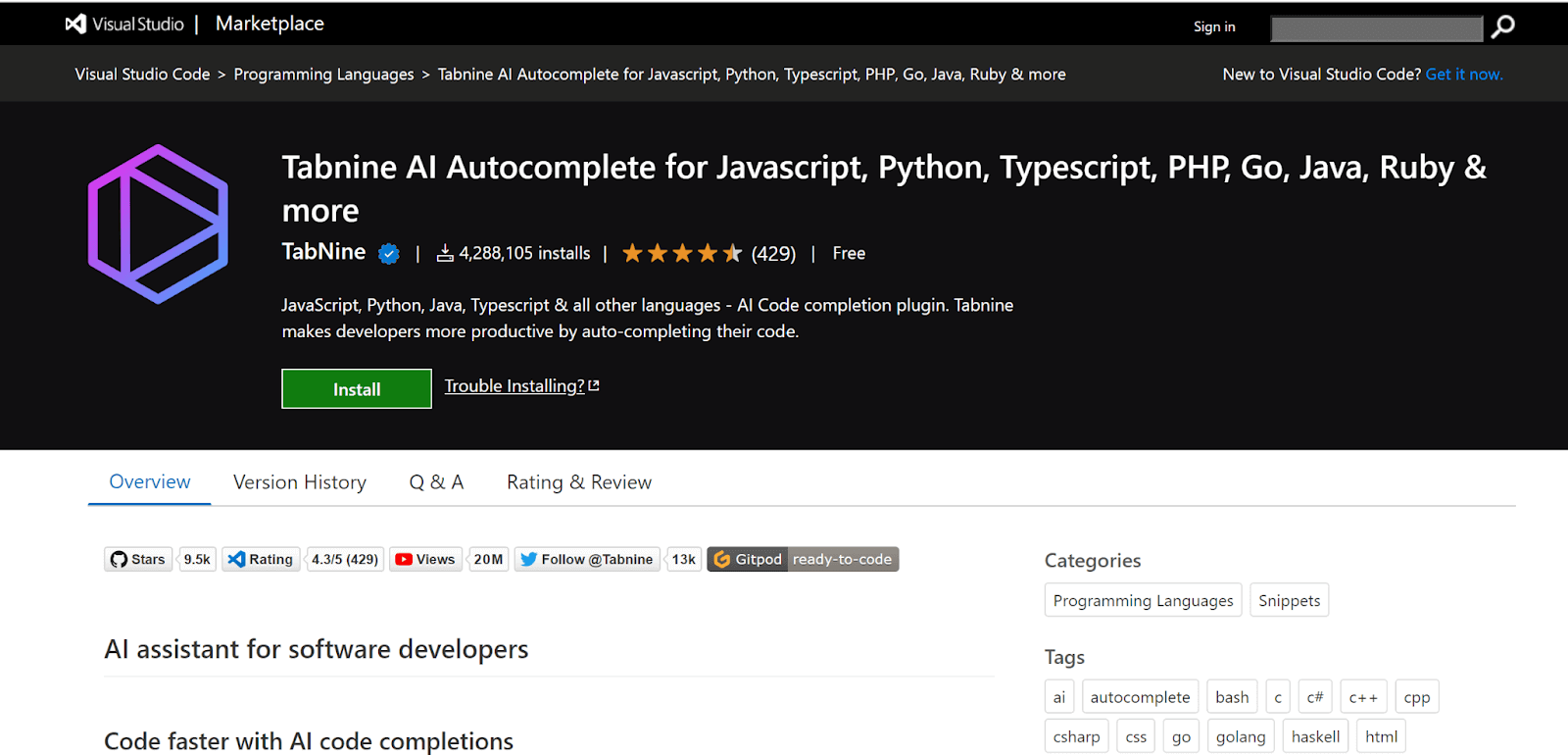
Task: Click the c++ tag
Action: [x=1363, y=696]
